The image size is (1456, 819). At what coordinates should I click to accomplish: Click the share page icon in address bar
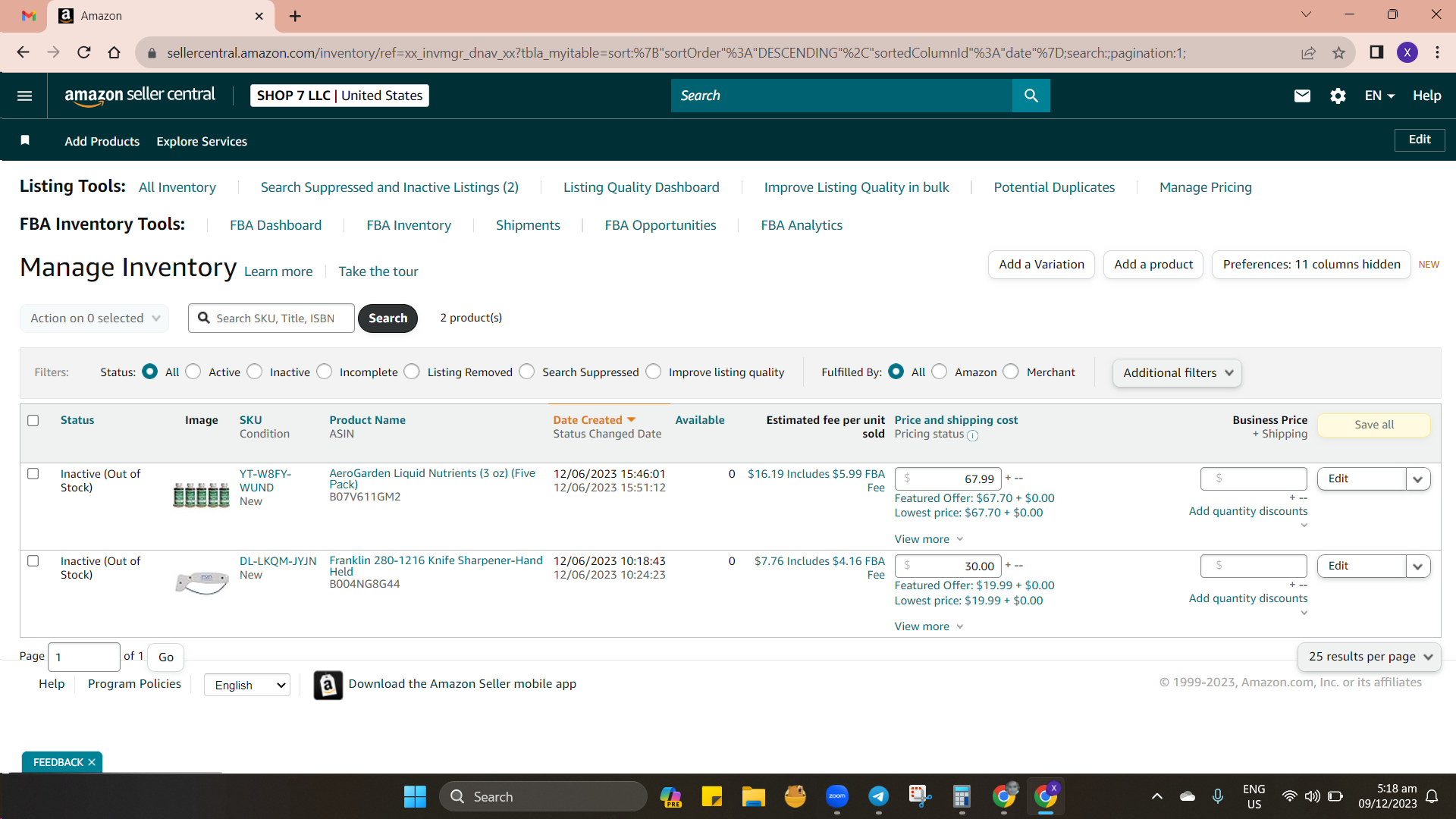[x=1308, y=52]
